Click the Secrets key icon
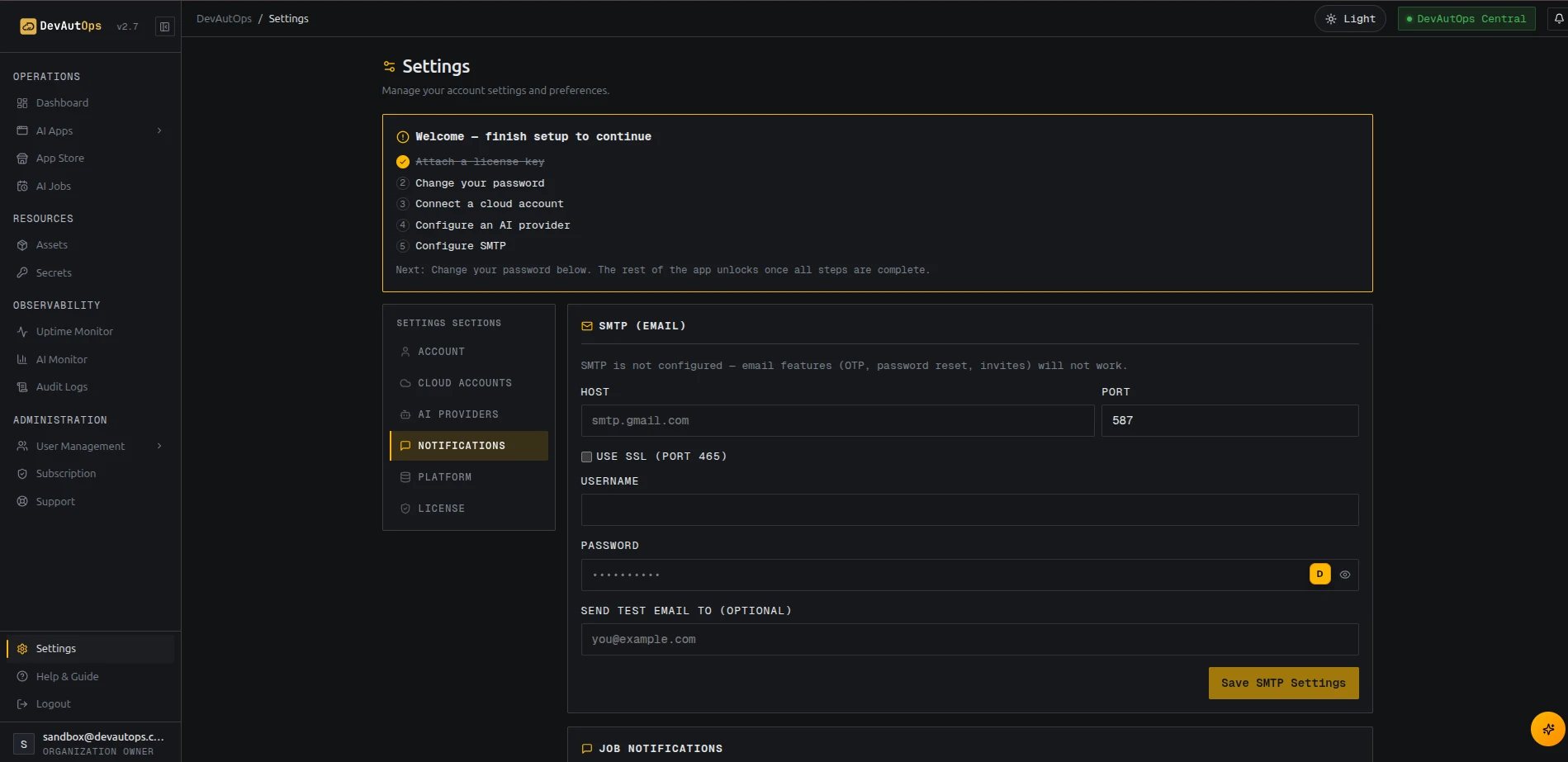Screen dimensions: 1568x762 pyautogui.click(x=22, y=272)
